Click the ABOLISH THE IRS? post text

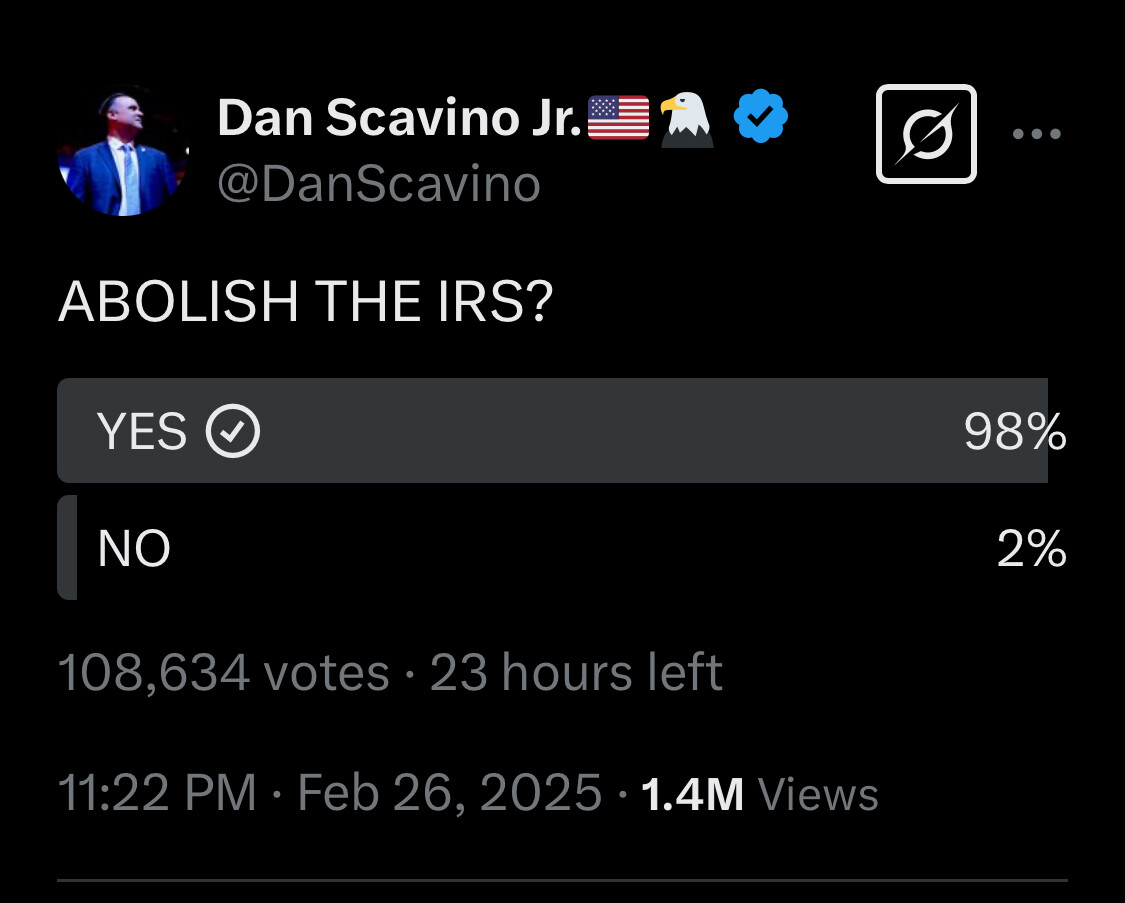point(305,302)
